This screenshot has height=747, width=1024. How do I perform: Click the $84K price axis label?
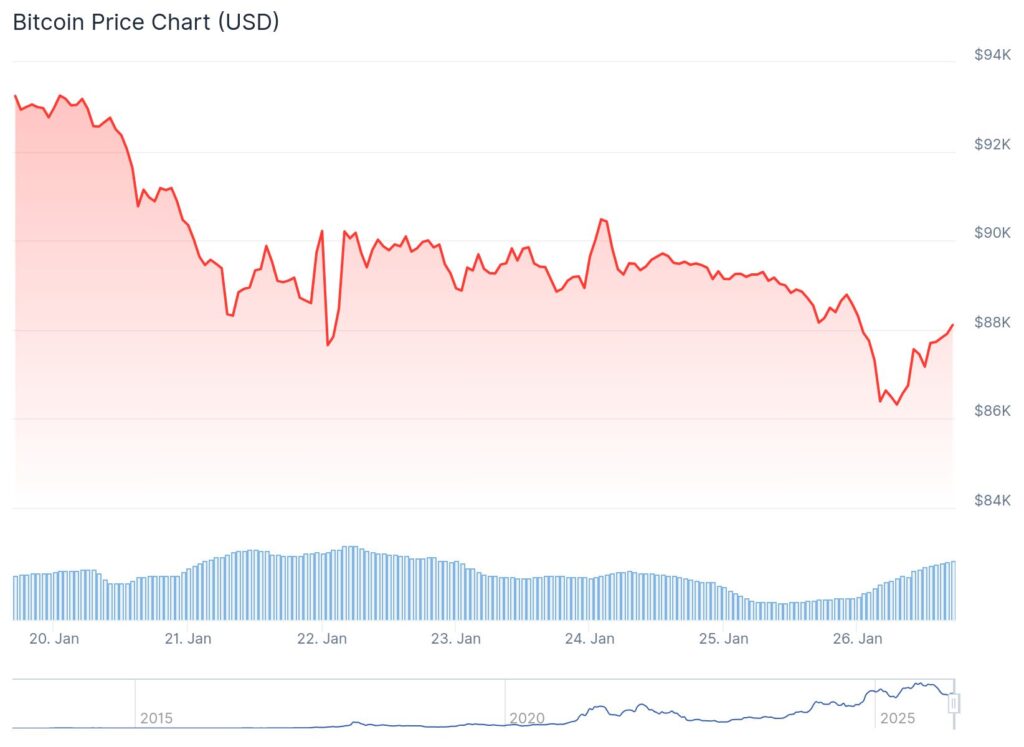tap(993, 500)
